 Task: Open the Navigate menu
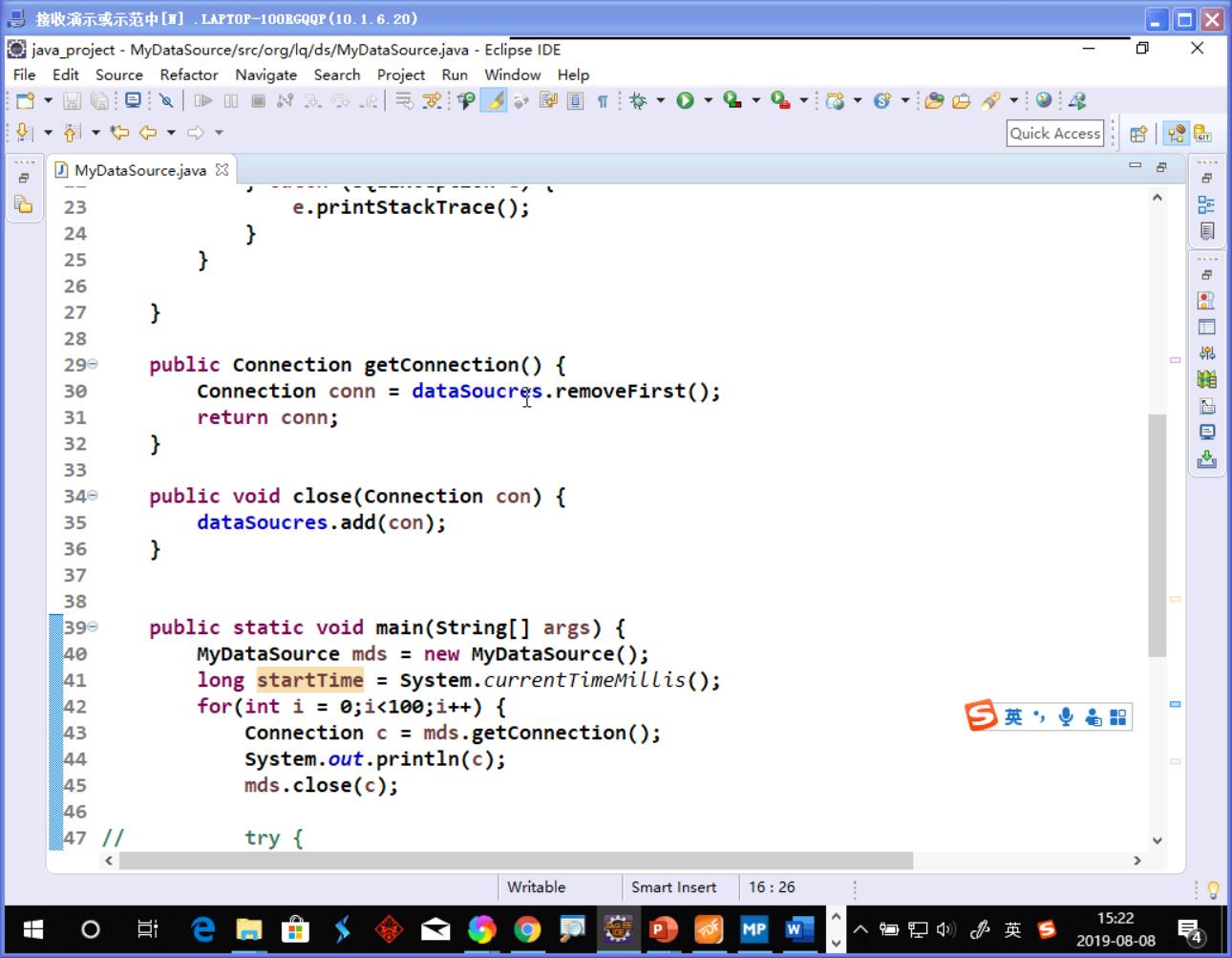click(x=266, y=75)
